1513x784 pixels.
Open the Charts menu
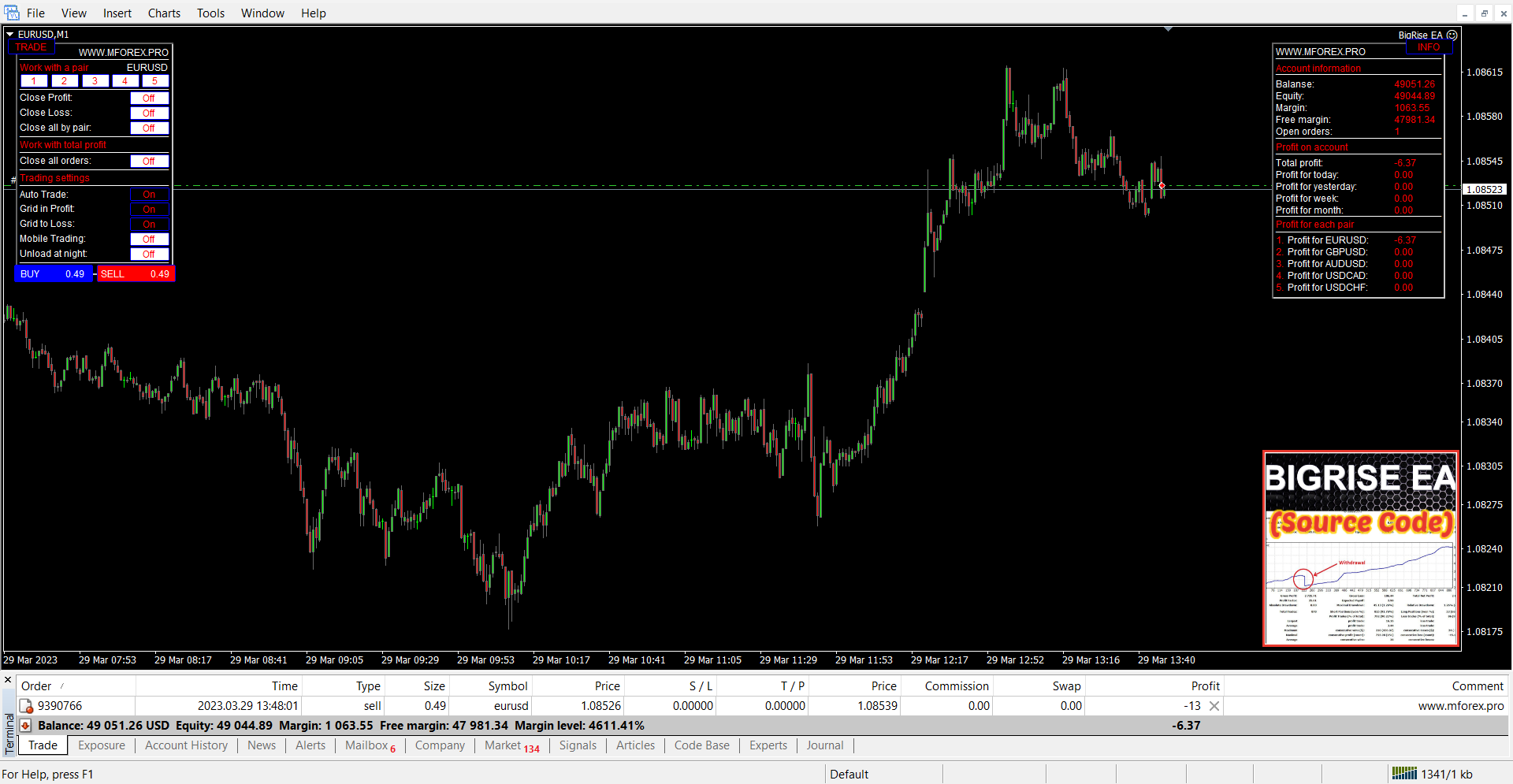164,13
